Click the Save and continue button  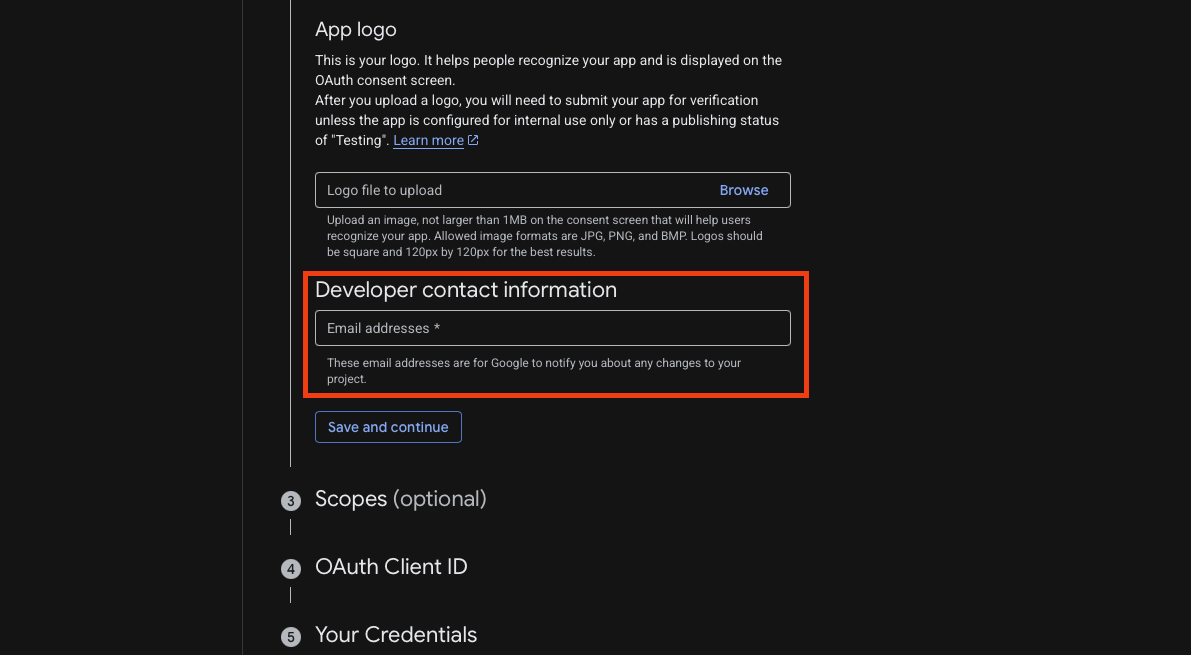pos(388,427)
